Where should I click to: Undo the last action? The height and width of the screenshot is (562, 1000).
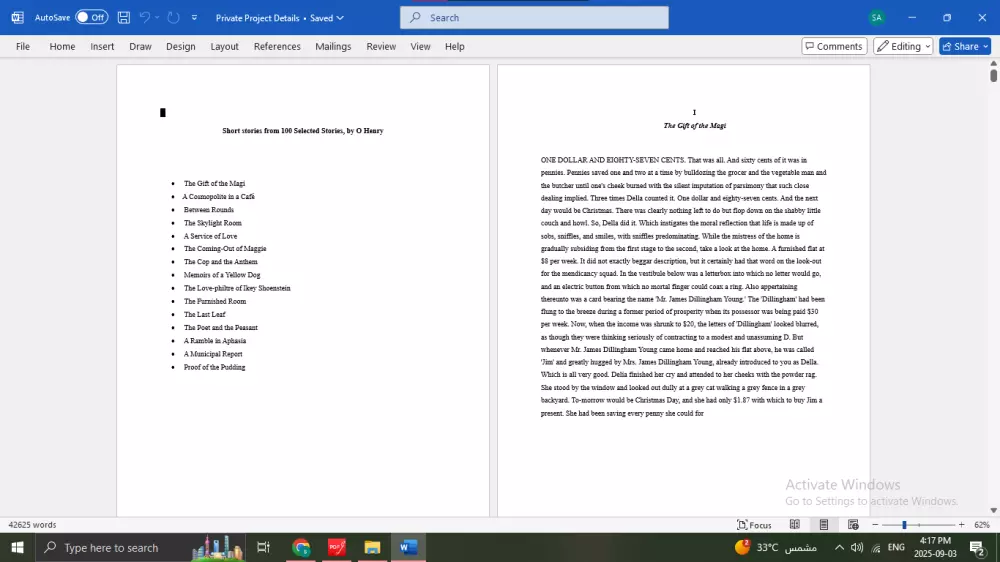pyautogui.click(x=145, y=17)
